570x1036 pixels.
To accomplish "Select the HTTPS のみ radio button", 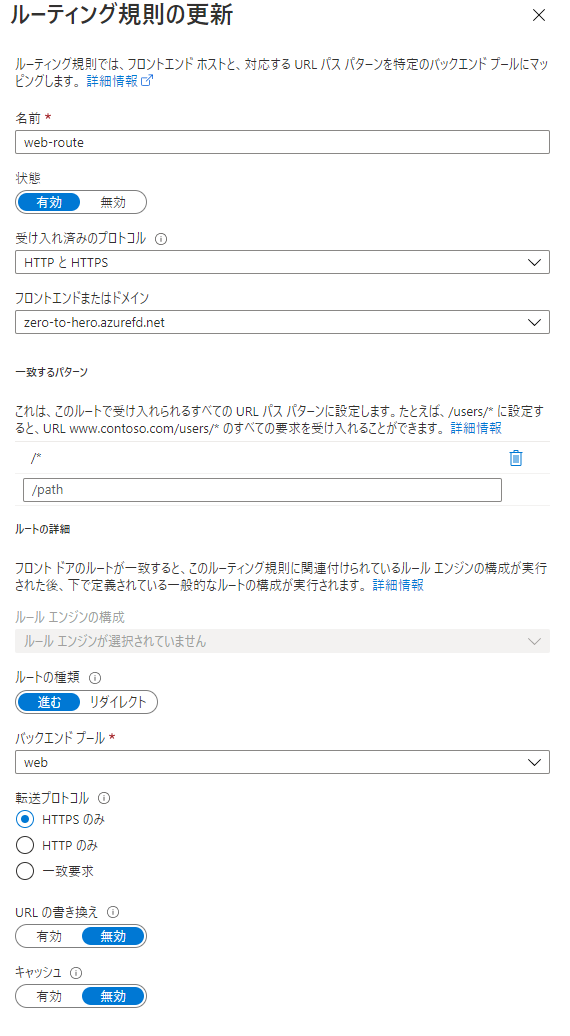I will [x=25, y=819].
